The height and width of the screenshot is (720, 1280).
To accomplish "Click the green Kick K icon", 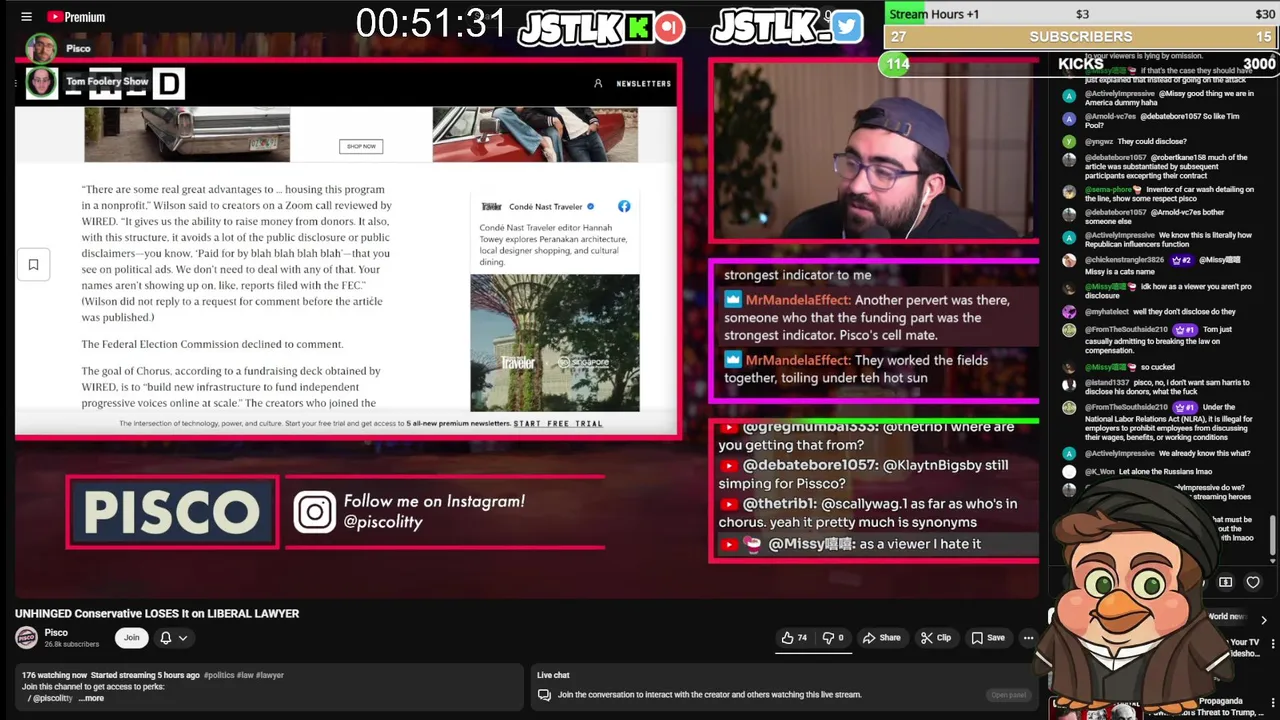I will point(638,28).
